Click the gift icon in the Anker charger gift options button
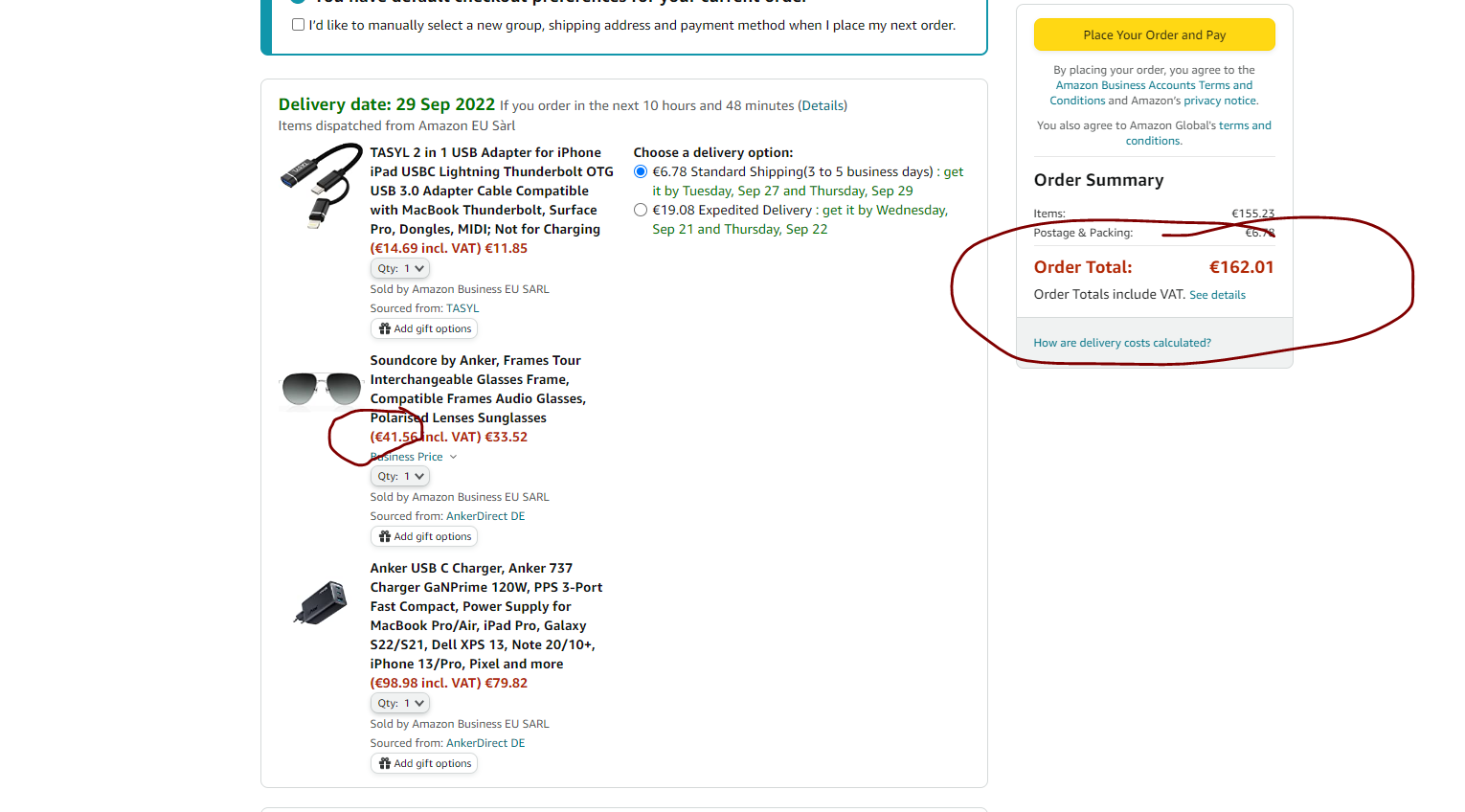 click(x=385, y=763)
